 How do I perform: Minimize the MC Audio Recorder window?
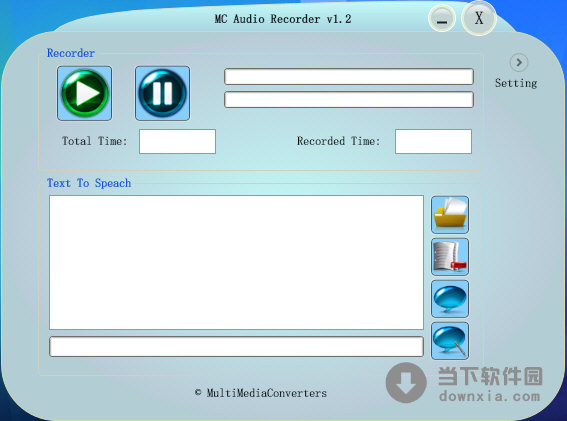(x=442, y=18)
